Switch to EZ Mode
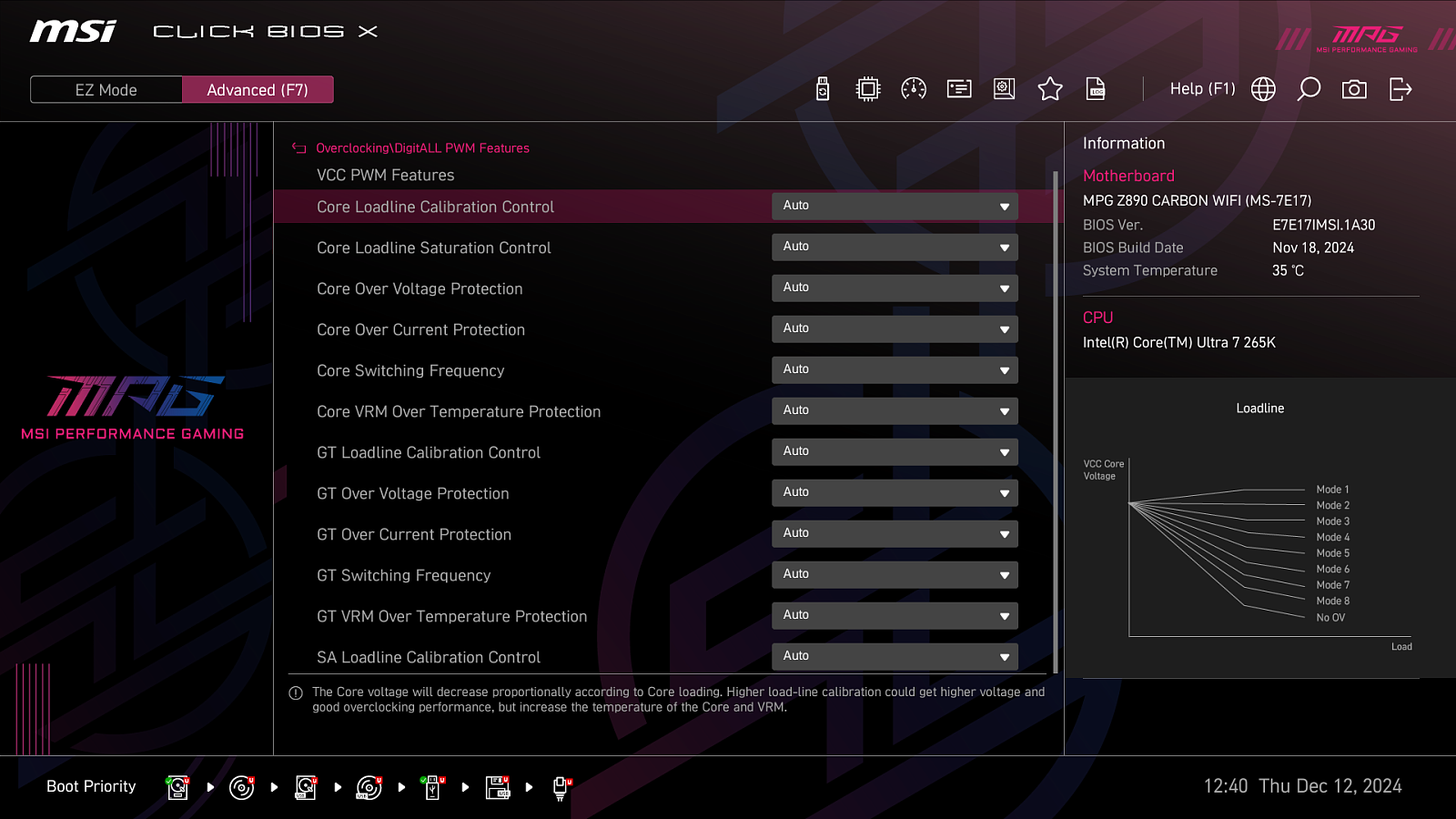 pos(106,89)
